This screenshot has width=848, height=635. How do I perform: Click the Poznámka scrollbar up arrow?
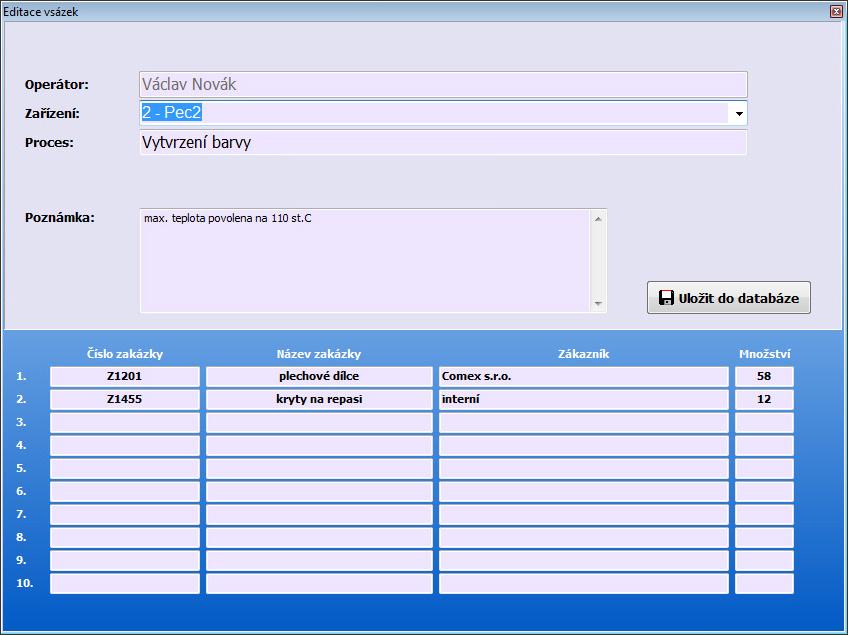pos(598,219)
